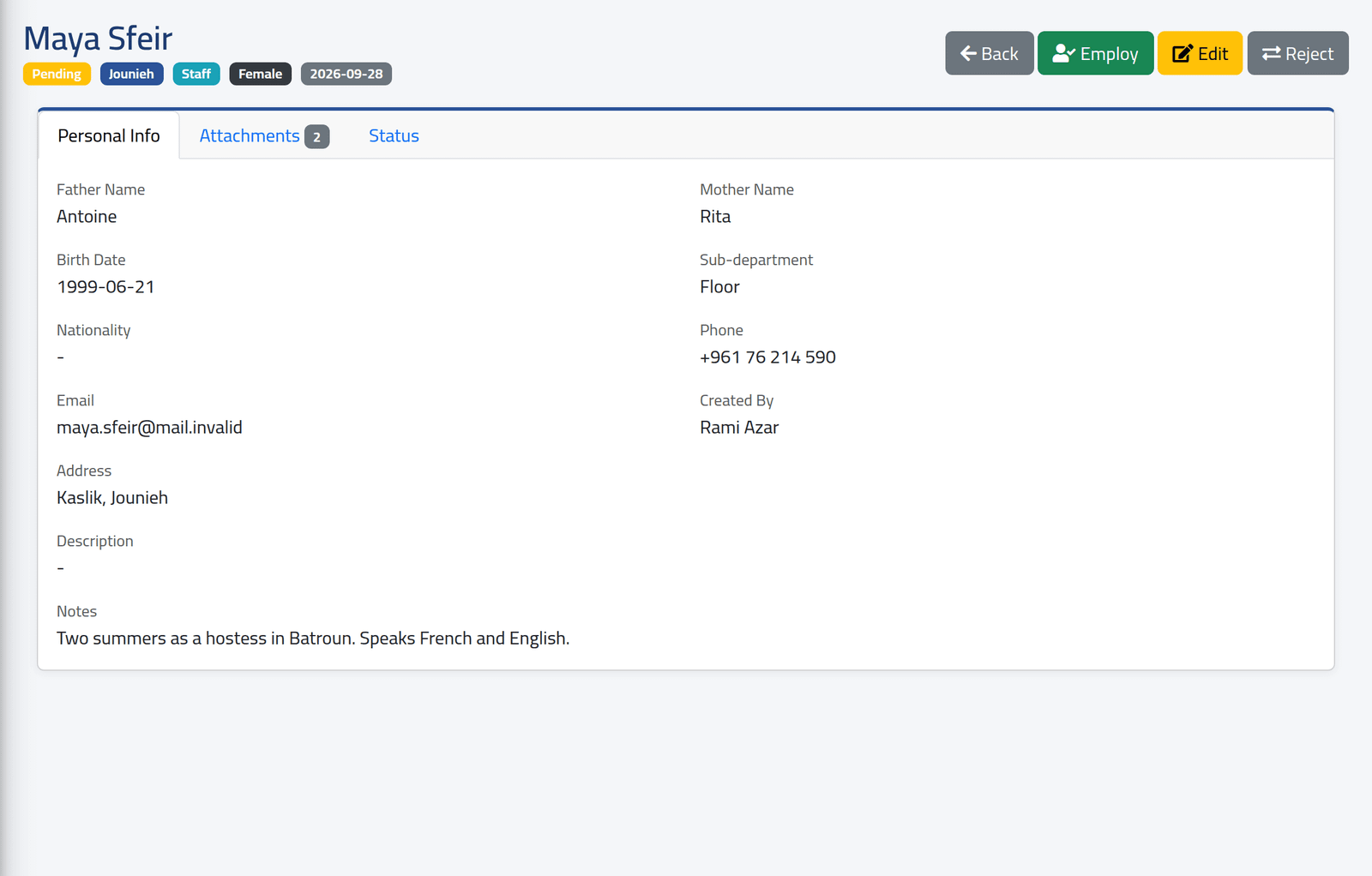Click birth date 1999-06-21

point(105,287)
